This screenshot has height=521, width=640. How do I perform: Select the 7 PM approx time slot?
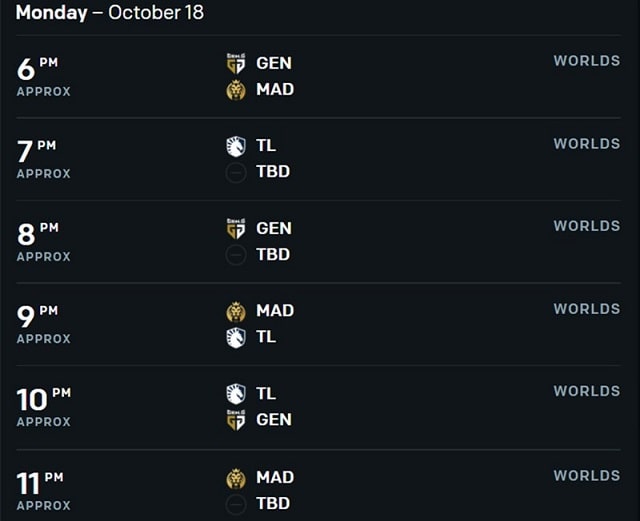[43, 159]
